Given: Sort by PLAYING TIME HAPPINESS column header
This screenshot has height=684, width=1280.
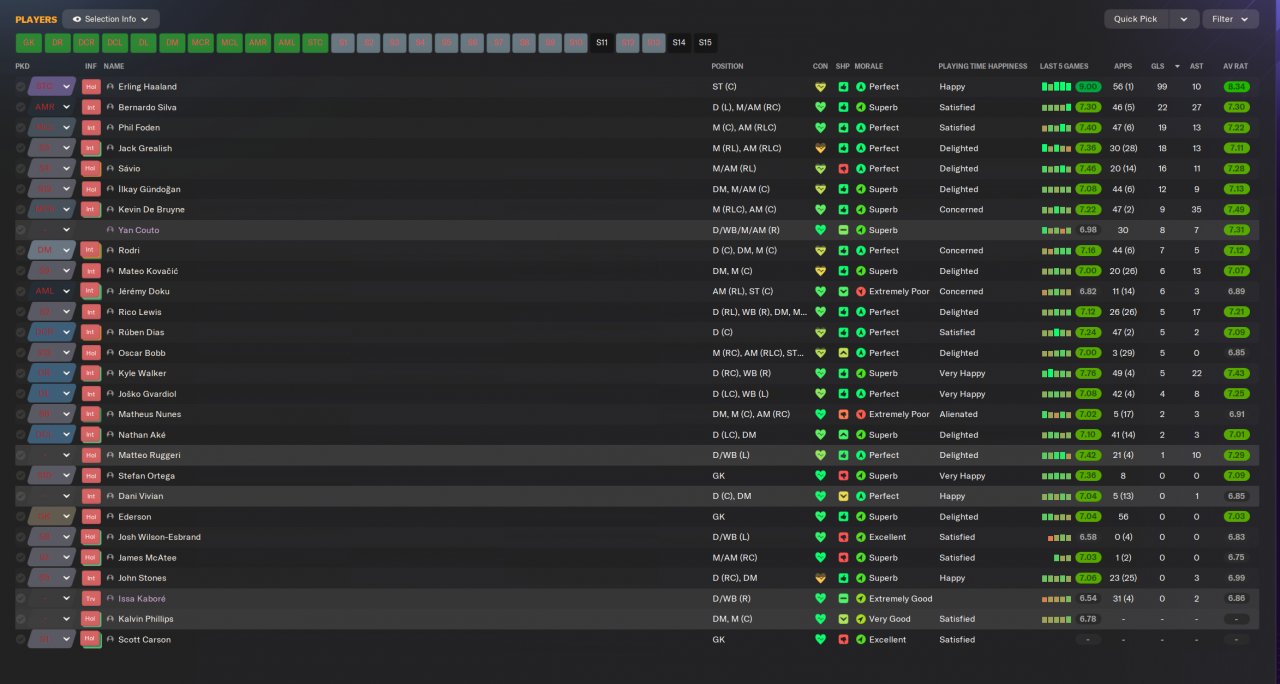Looking at the screenshot, I should (982, 66).
